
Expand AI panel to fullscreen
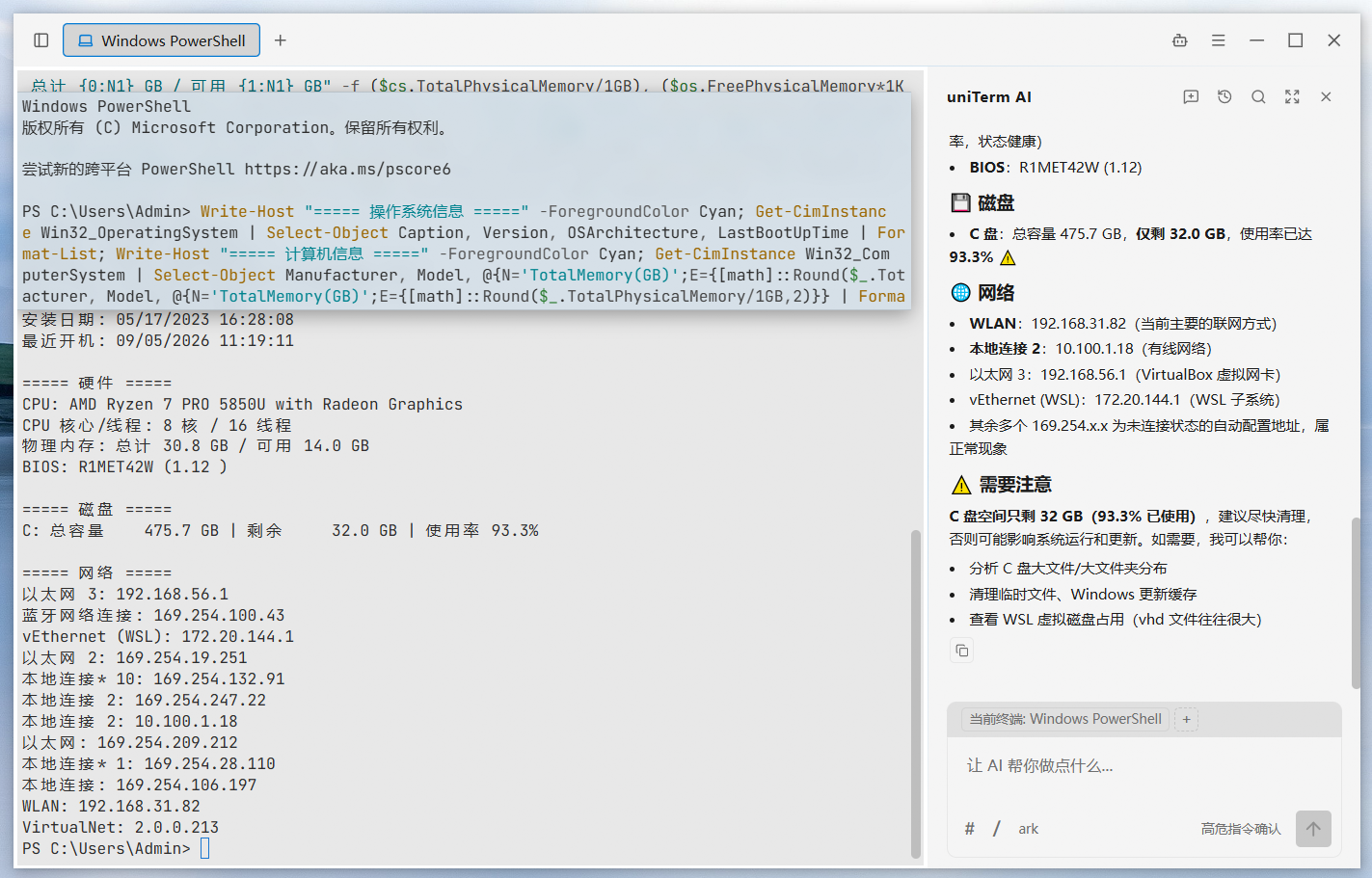[1292, 96]
